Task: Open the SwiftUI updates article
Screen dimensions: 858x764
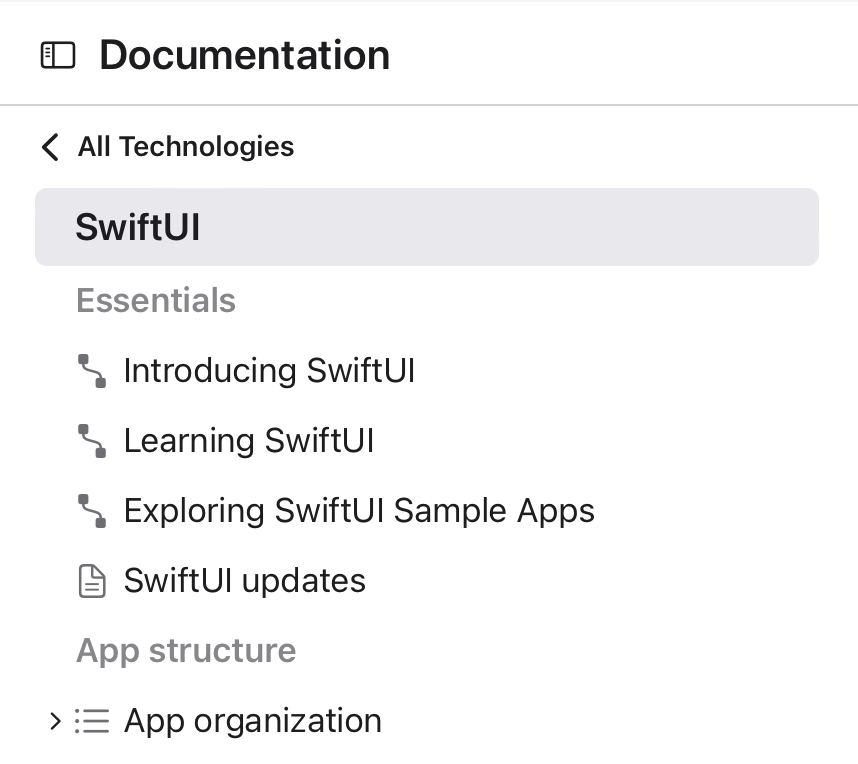Action: point(244,581)
